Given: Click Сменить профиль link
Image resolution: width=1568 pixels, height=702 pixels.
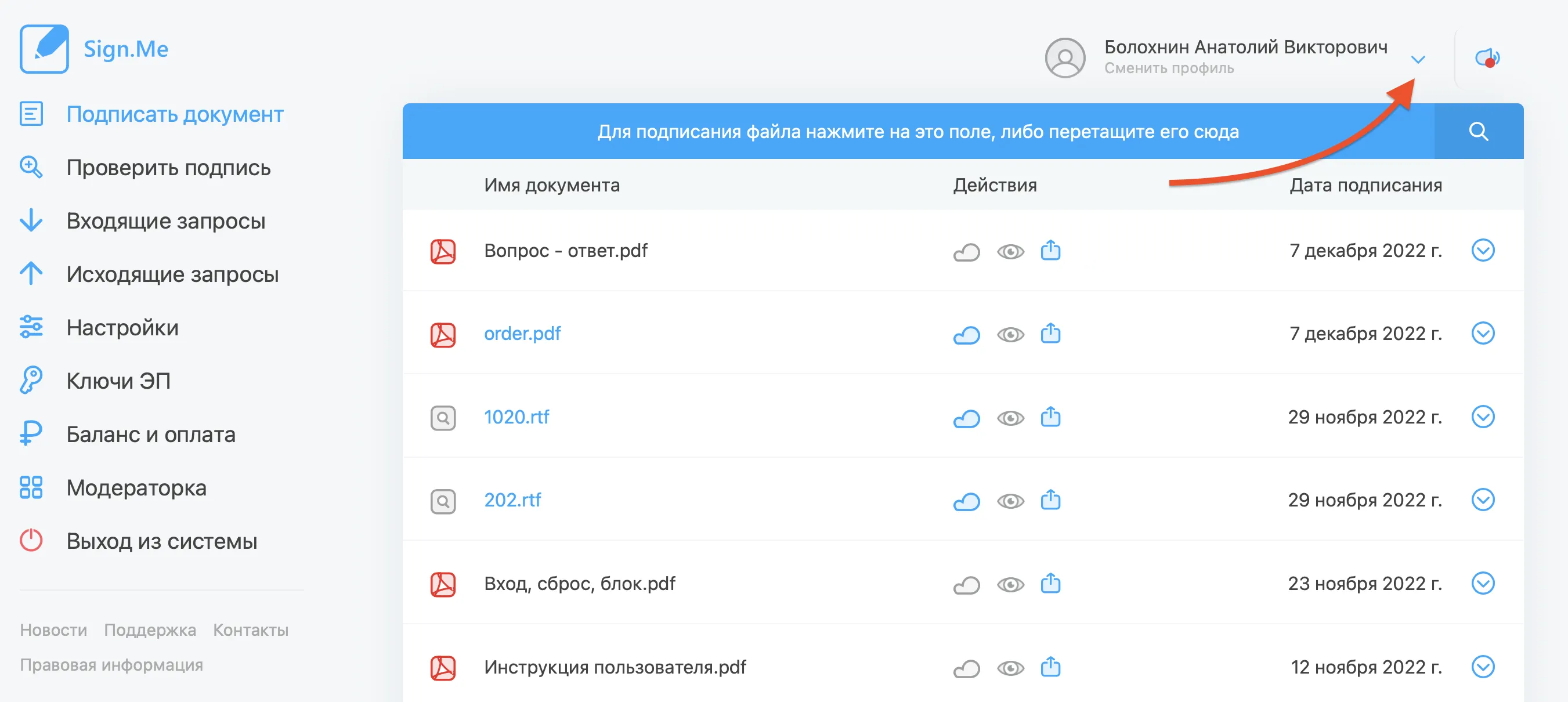Looking at the screenshot, I should (1169, 68).
